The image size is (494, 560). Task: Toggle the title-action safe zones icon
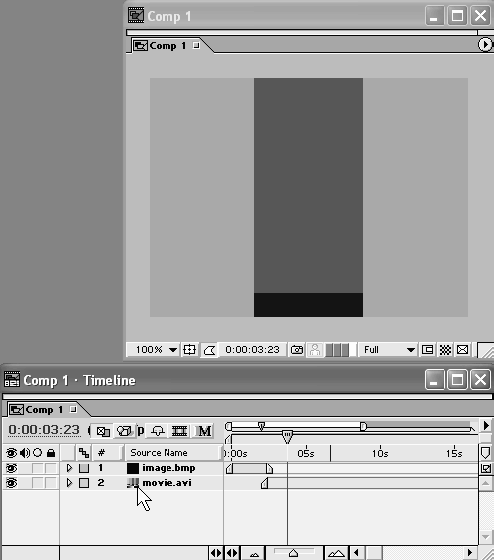[189, 350]
